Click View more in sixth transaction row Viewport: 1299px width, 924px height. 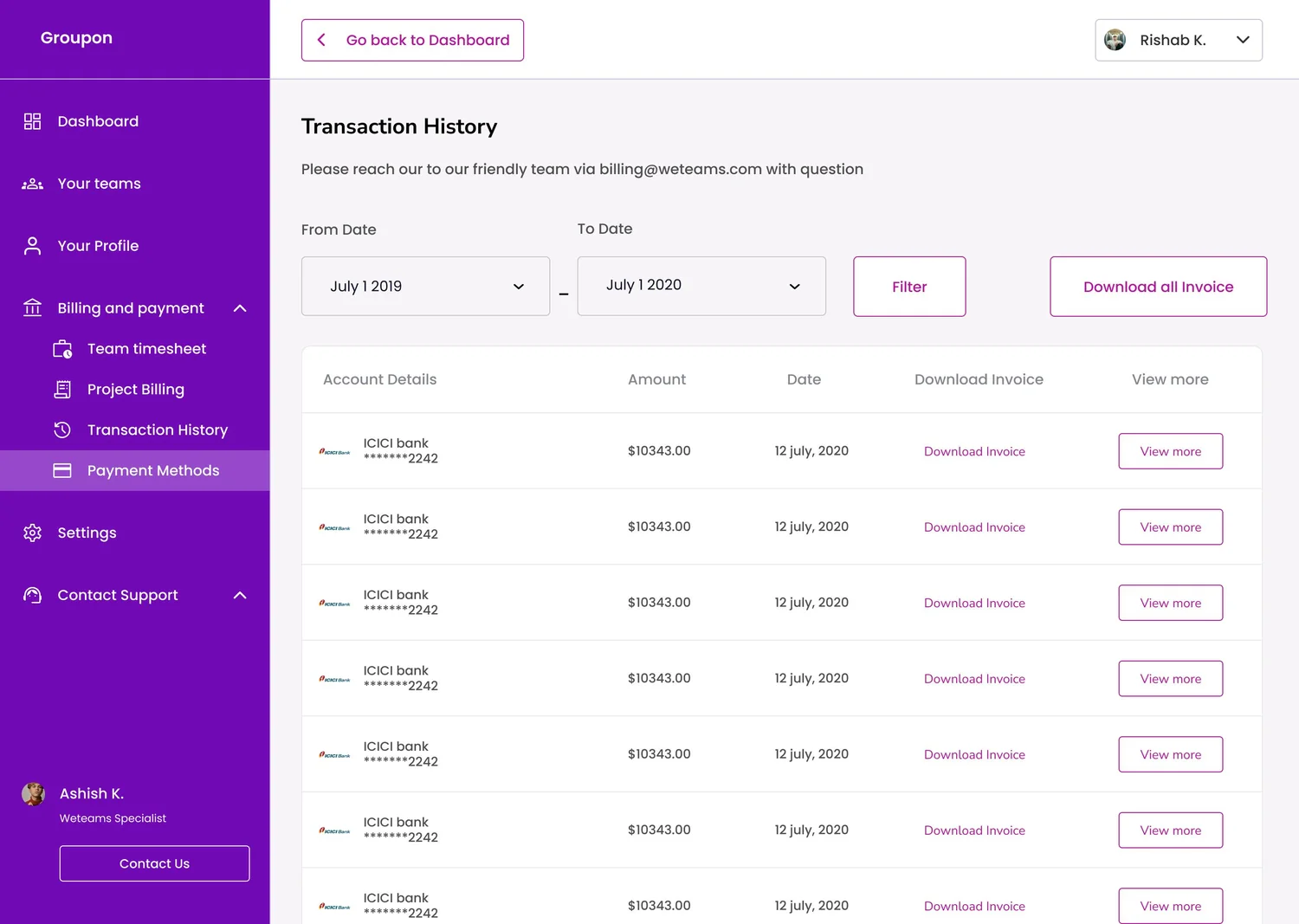(1170, 830)
